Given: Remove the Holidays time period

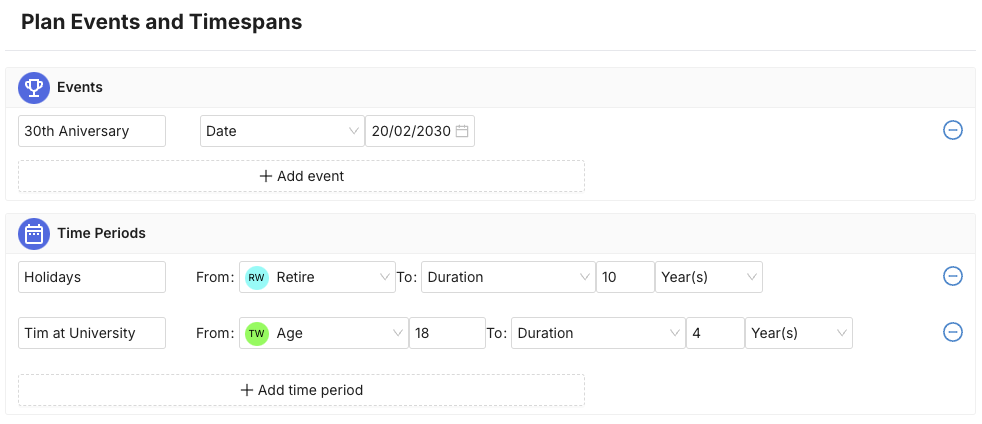Looking at the screenshot, I should tap(953, 277).
